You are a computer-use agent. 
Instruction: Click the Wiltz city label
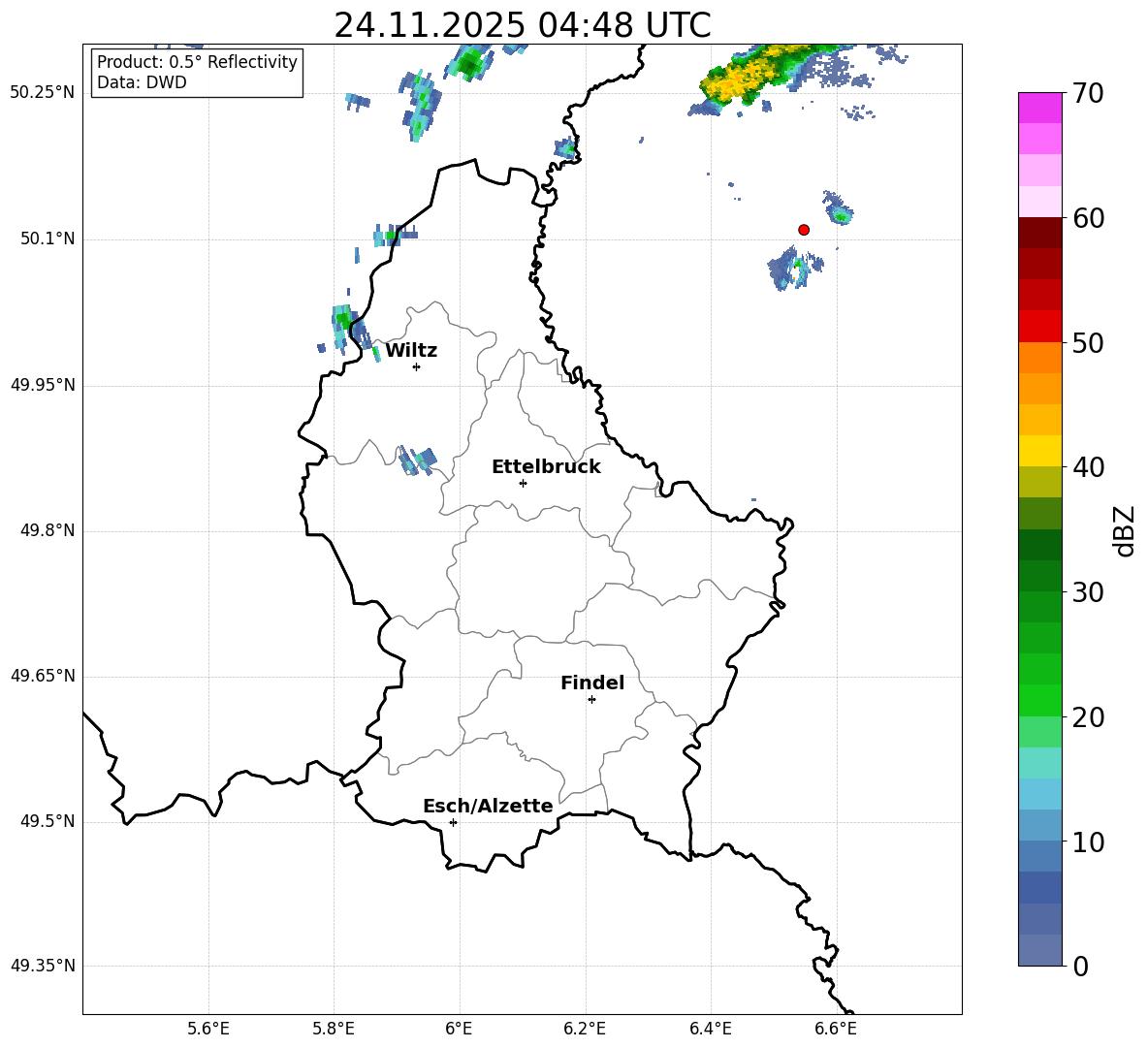411,351
